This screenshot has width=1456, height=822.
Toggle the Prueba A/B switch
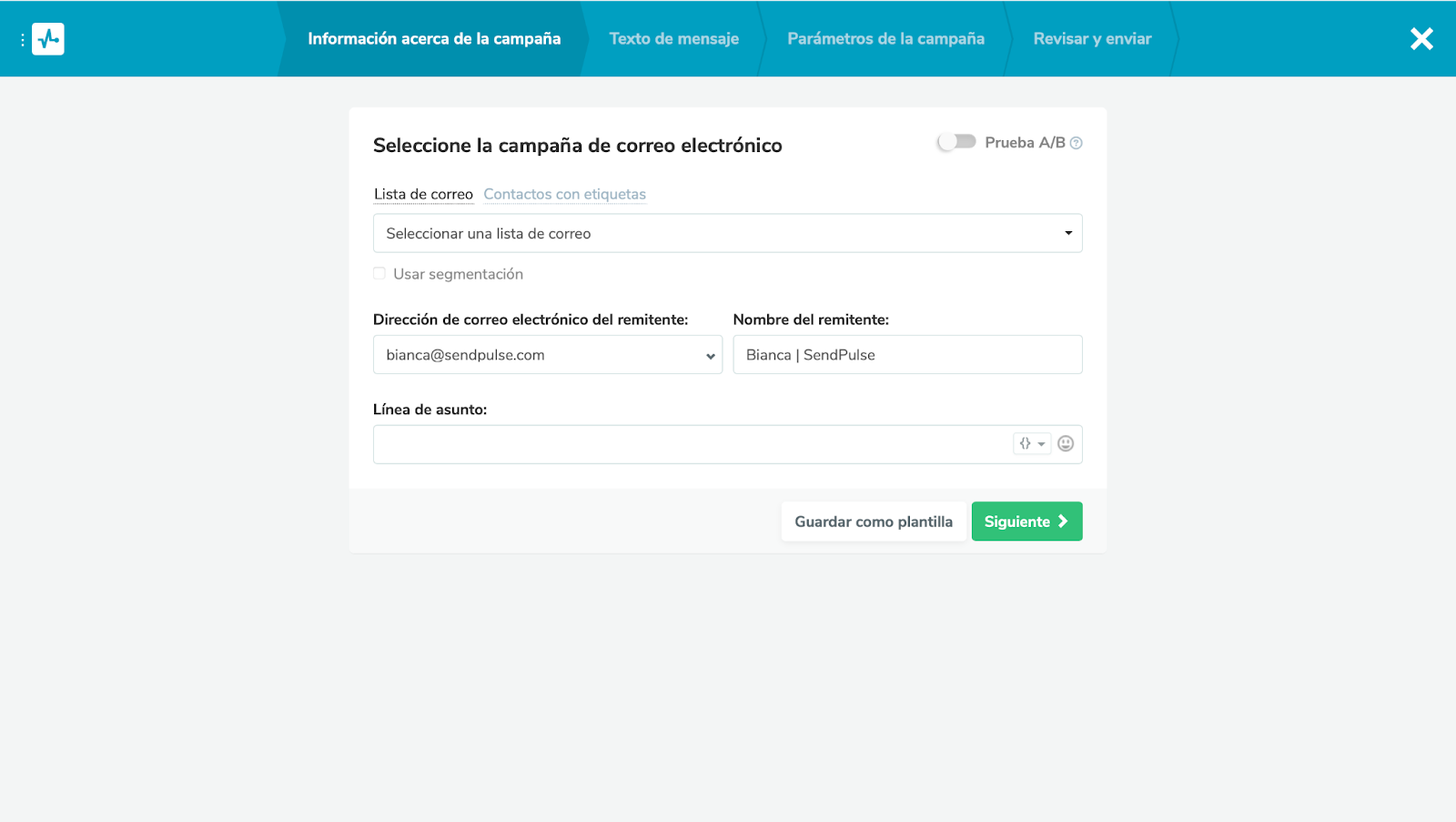(x=956, y=142)
